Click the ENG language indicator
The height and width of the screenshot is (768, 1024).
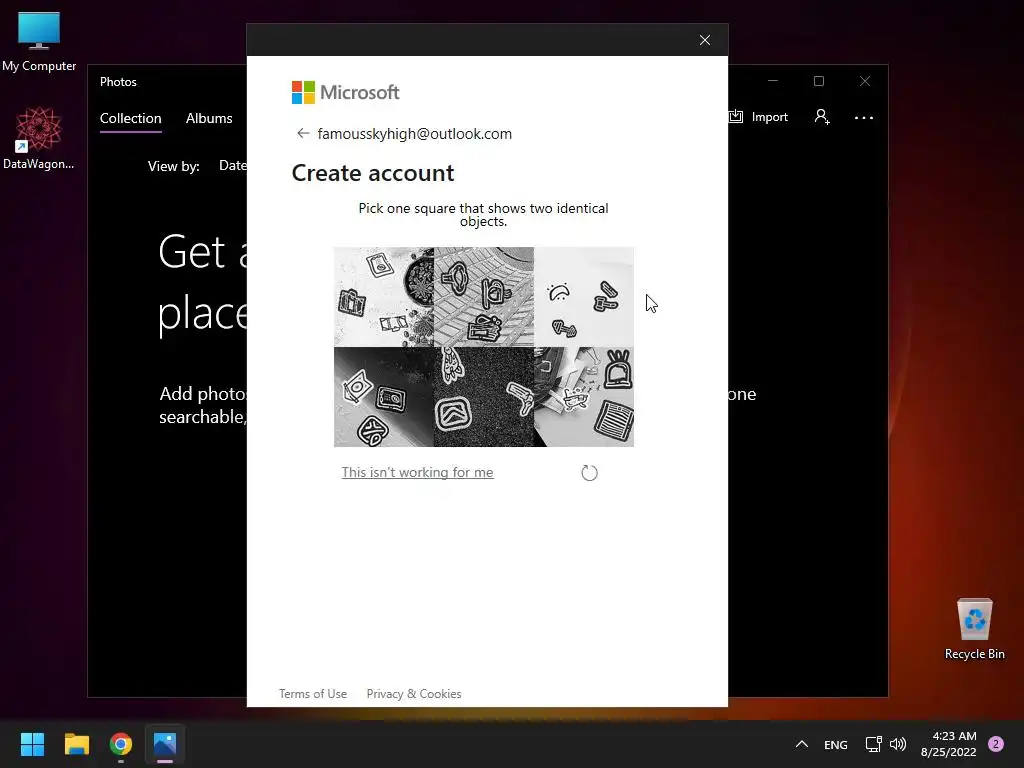coord(835,744)
